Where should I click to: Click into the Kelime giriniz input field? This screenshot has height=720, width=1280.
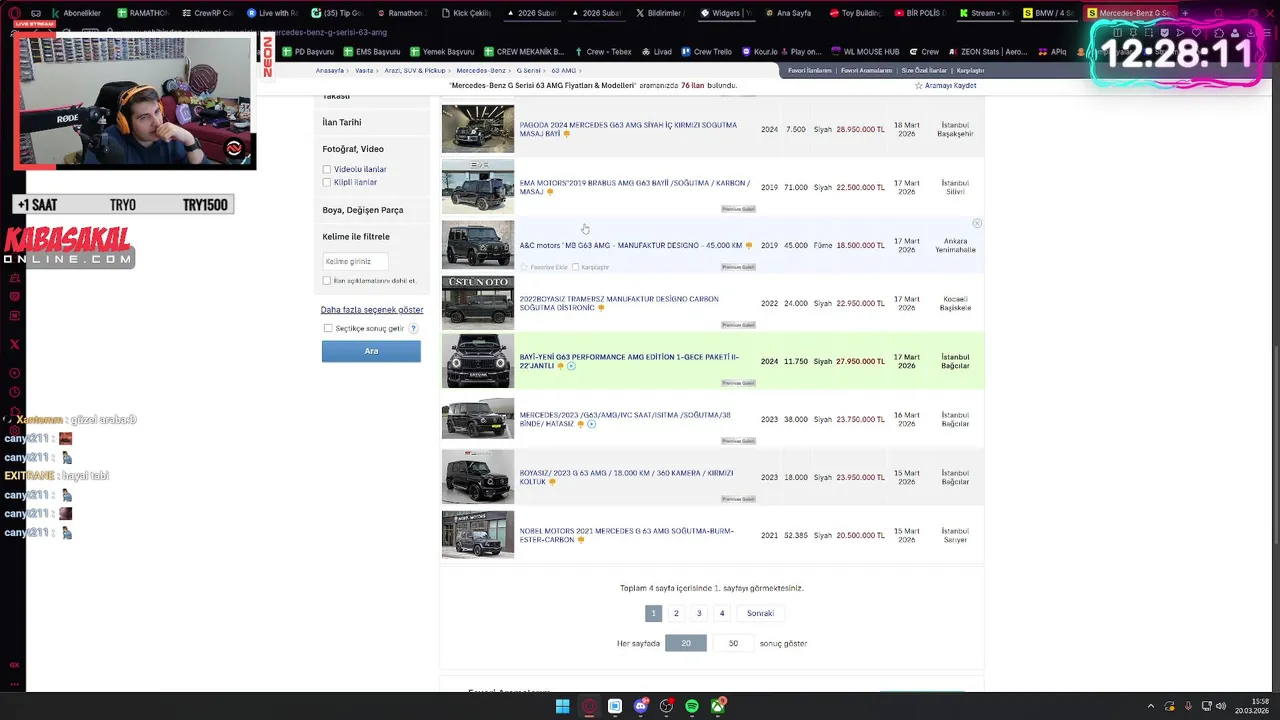click(x=355, y=261)
